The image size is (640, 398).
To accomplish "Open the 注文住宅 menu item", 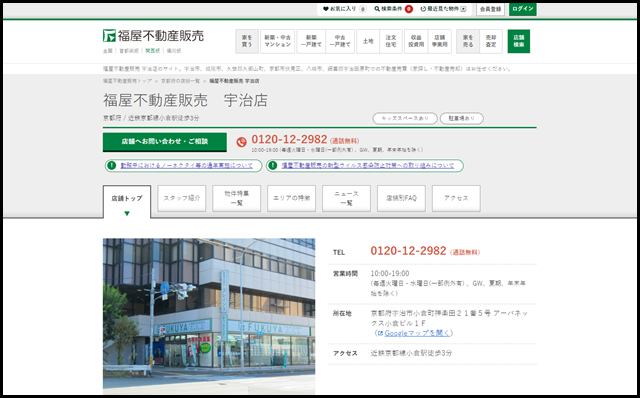I will pos(391,41).
